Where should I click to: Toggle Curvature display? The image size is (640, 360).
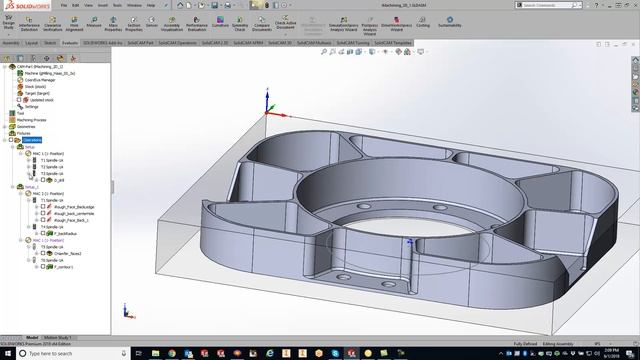[220, 22]
